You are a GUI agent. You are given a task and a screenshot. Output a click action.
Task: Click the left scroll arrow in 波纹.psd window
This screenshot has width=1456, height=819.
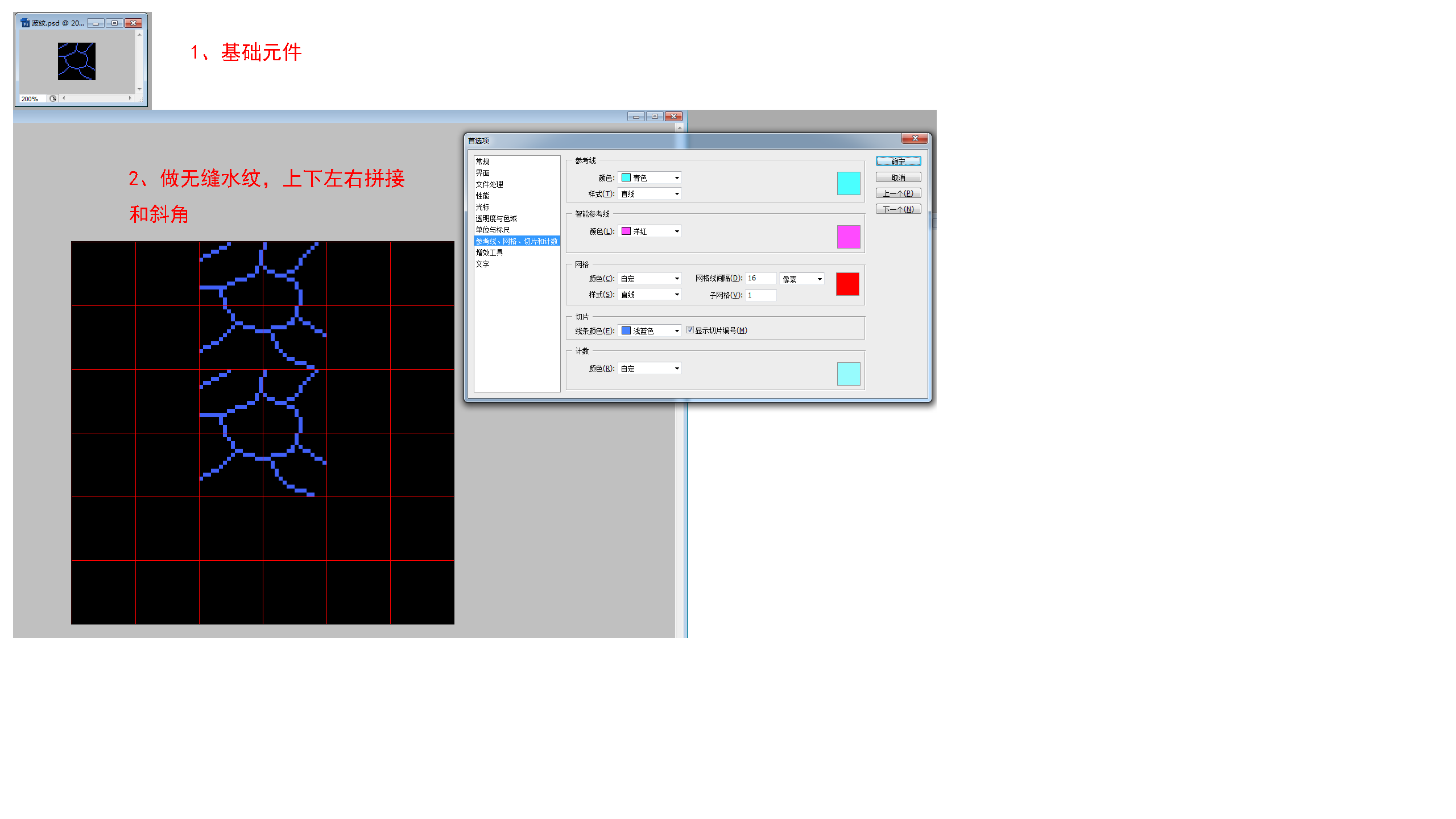coord(64,98)
